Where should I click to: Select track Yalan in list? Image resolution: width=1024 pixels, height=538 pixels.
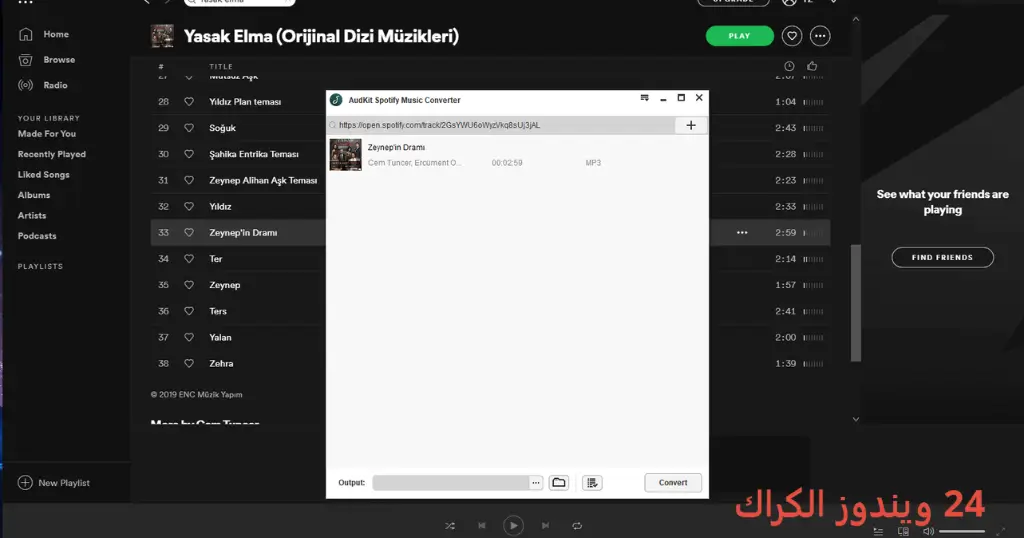tap(220, 338)
